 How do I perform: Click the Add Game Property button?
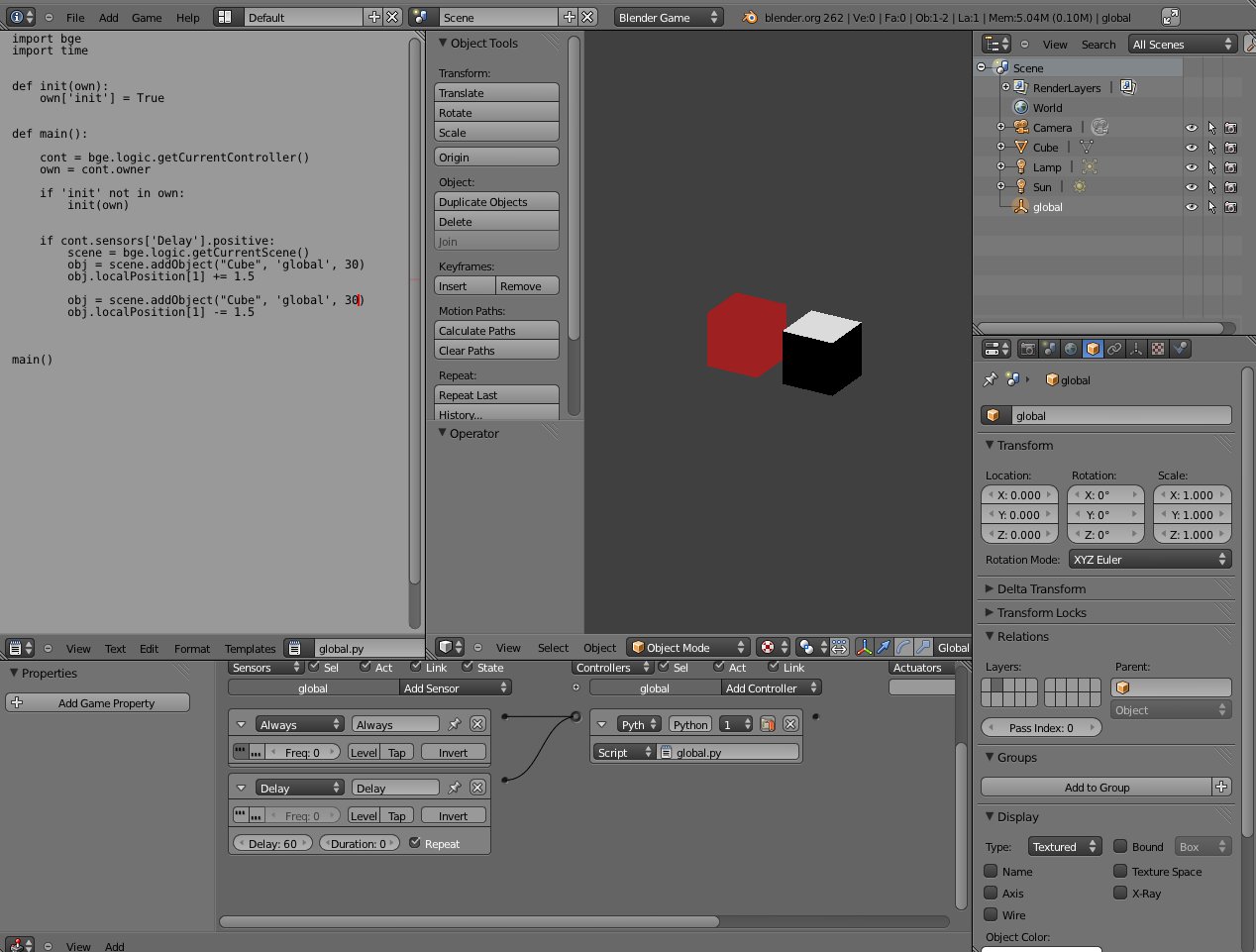[x=98, y=702]
